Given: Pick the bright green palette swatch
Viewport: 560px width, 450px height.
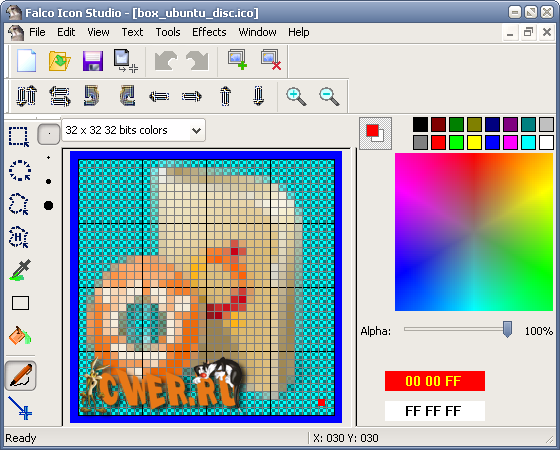Looking at the screenshot, I should (456, 142).
